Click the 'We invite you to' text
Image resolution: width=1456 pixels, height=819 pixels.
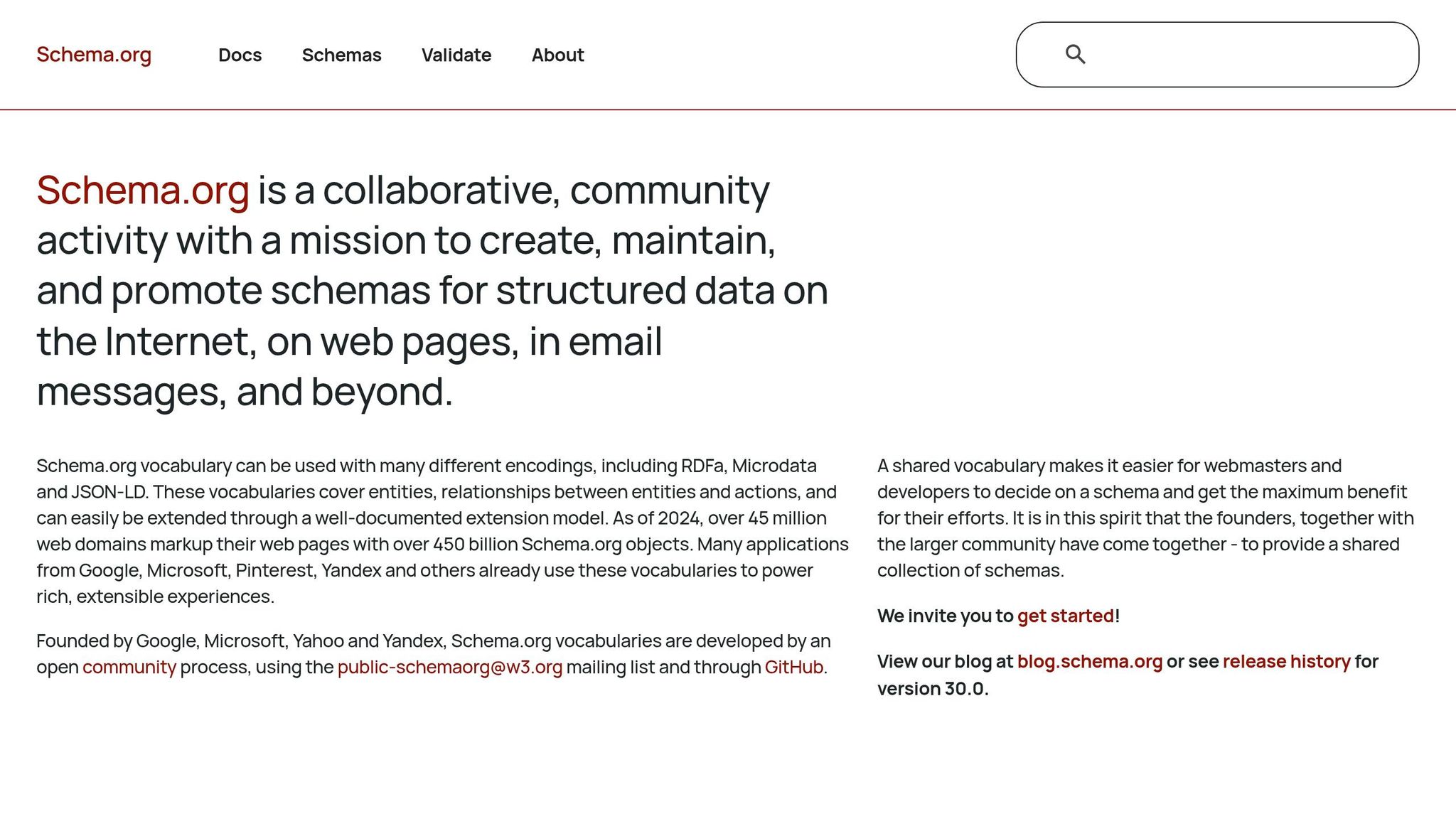945,616
